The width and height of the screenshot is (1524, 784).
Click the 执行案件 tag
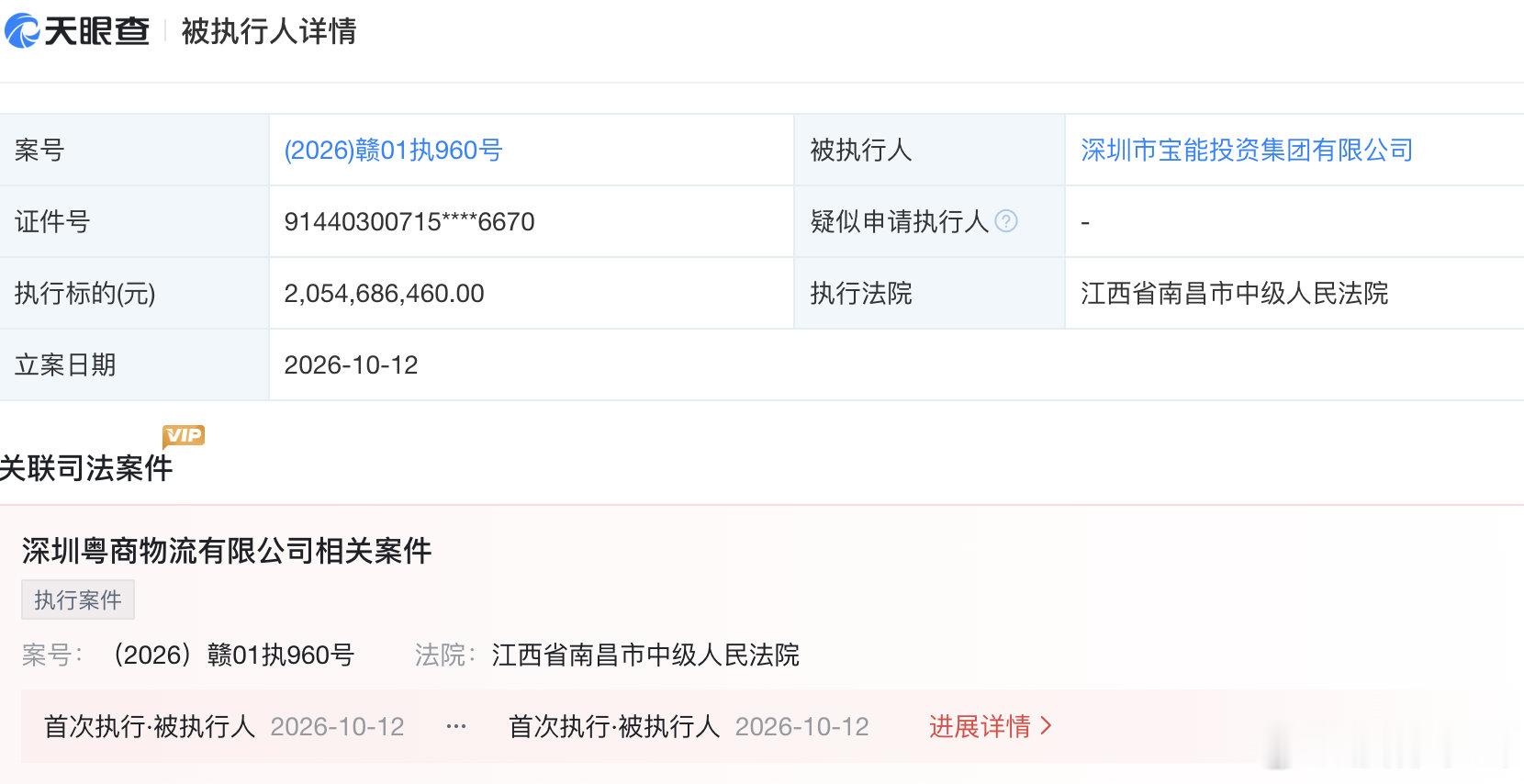pos(78,599)
